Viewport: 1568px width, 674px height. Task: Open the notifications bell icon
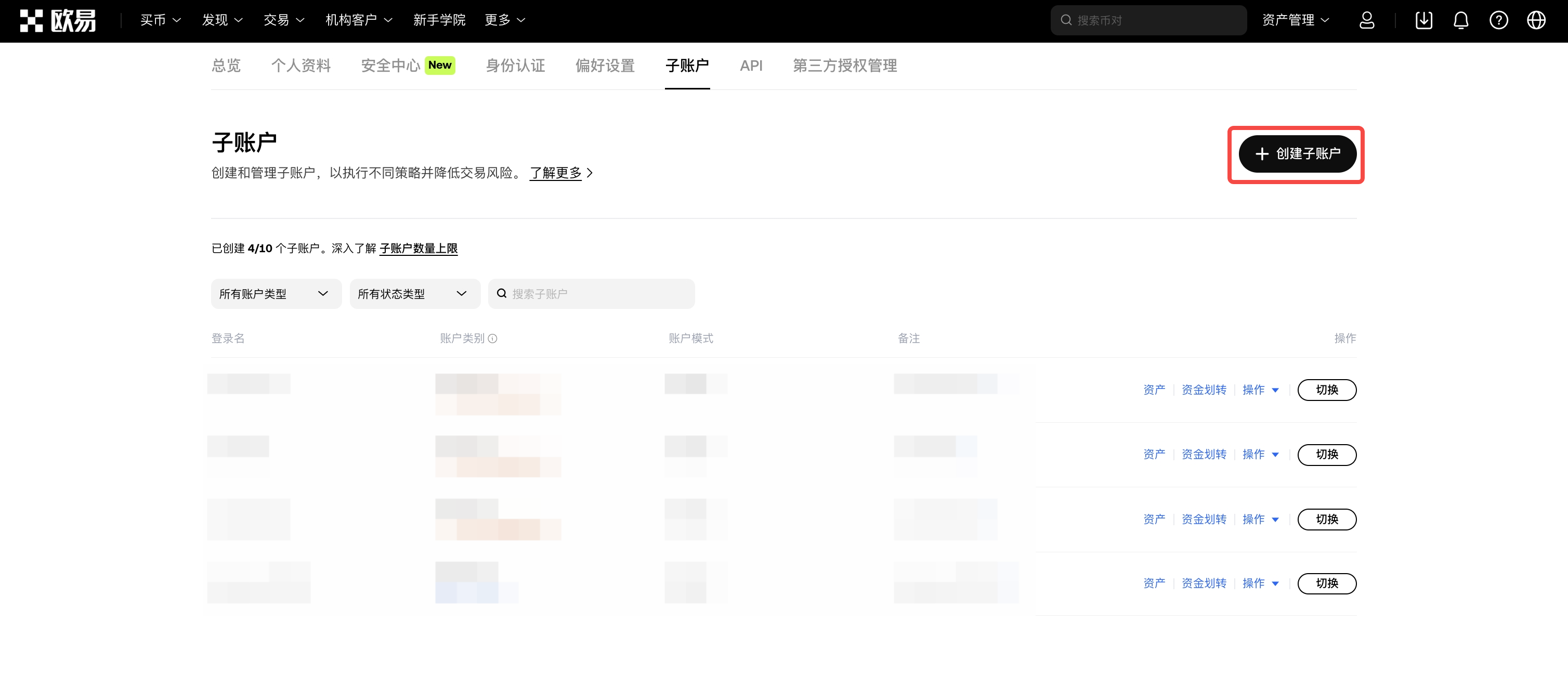1460,21
